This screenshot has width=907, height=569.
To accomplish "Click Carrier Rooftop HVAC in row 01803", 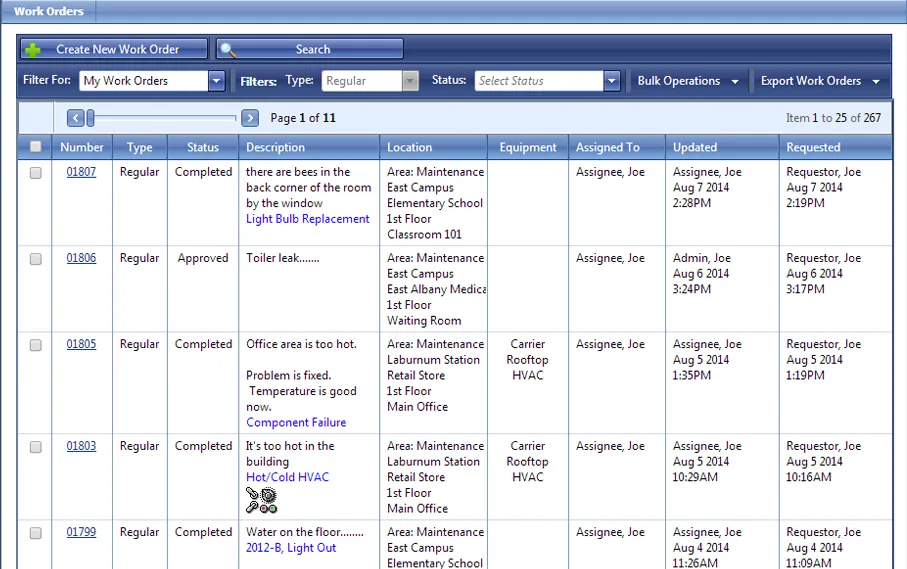I will click(x=528, y=461).
